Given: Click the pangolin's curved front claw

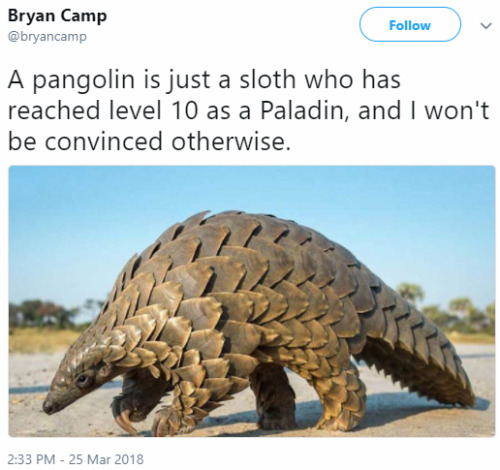Looking at the screenshot, I should coord(125,421).
